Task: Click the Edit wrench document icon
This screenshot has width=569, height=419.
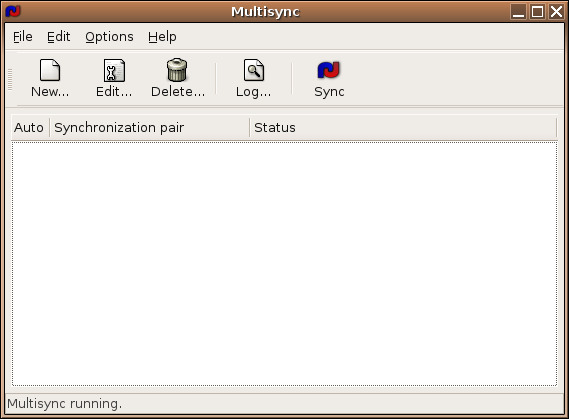Action: [114, 70]
